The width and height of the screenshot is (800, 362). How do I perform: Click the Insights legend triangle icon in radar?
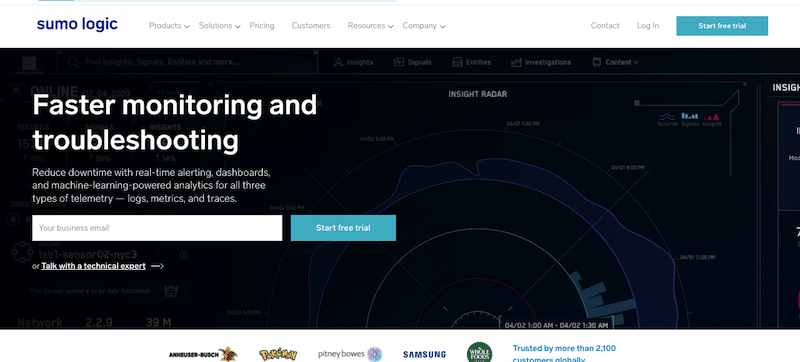712,116
